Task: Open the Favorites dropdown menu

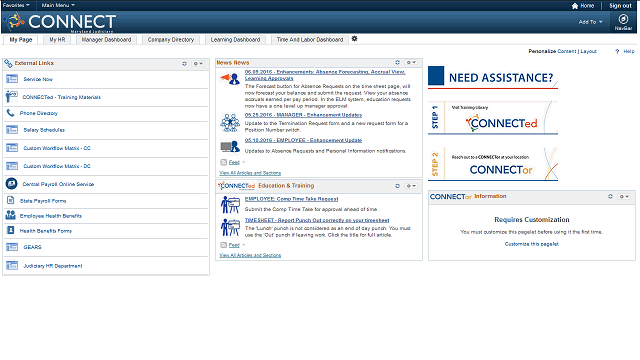Action: click(x=16, y=5)
